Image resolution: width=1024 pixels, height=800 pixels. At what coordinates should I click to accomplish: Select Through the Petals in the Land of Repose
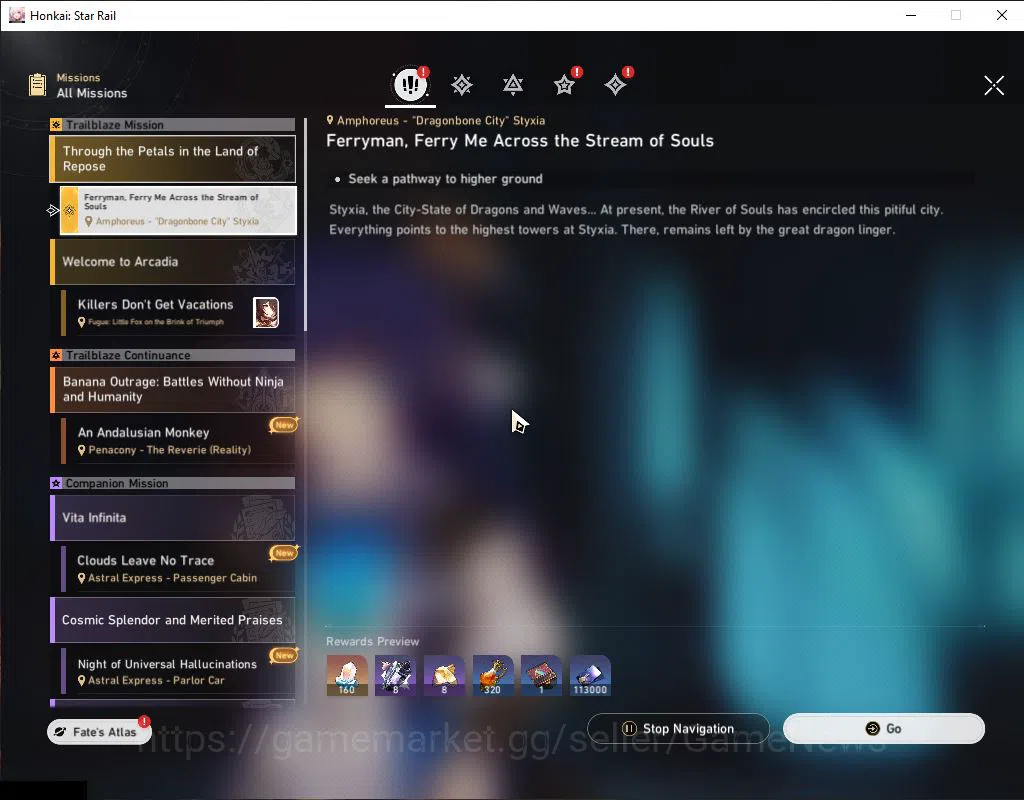point(173,159)
